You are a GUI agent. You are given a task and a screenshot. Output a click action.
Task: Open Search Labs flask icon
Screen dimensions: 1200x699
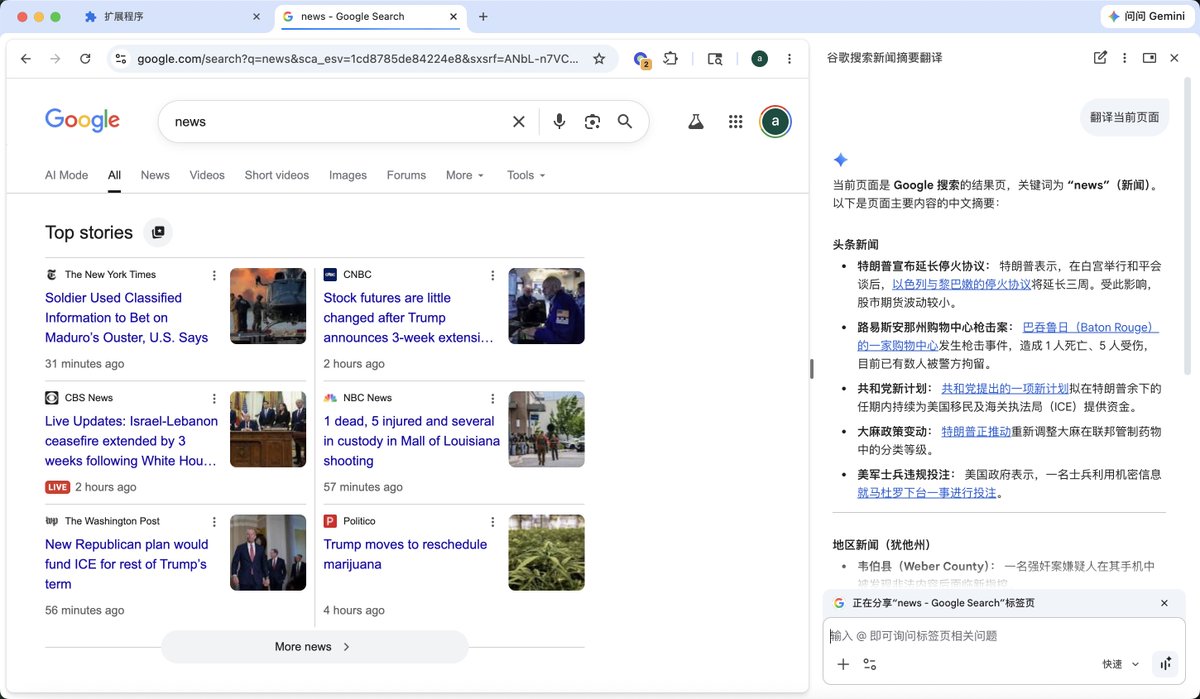[695, 121]
